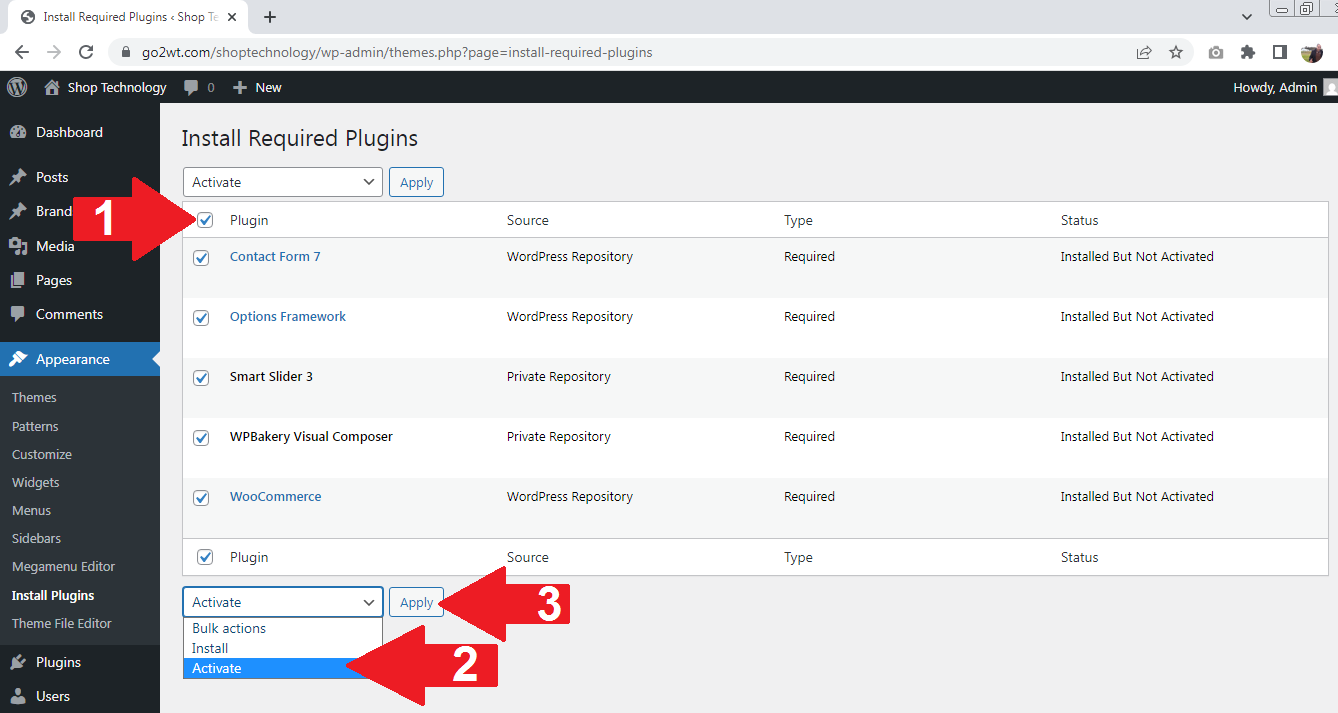Sort by Plugin column header at top
The width and height of the screenshot is (1338, 713).
pyautogui.click(x=249, y=220)
